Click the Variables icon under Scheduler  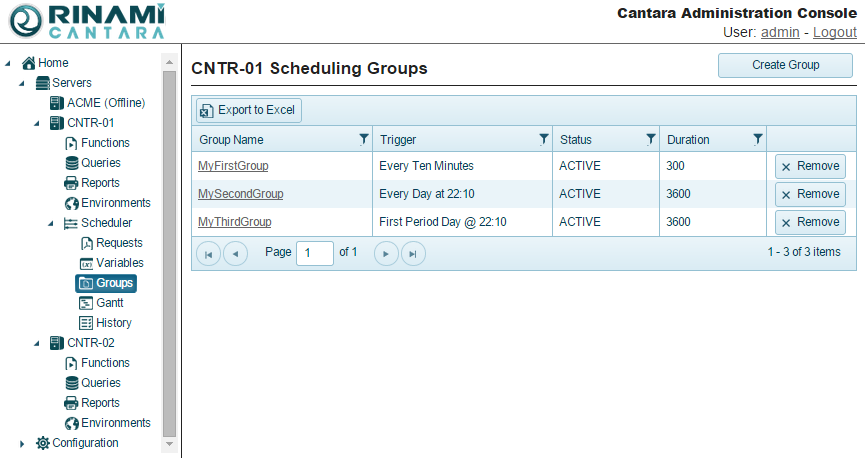pos(86,263)
